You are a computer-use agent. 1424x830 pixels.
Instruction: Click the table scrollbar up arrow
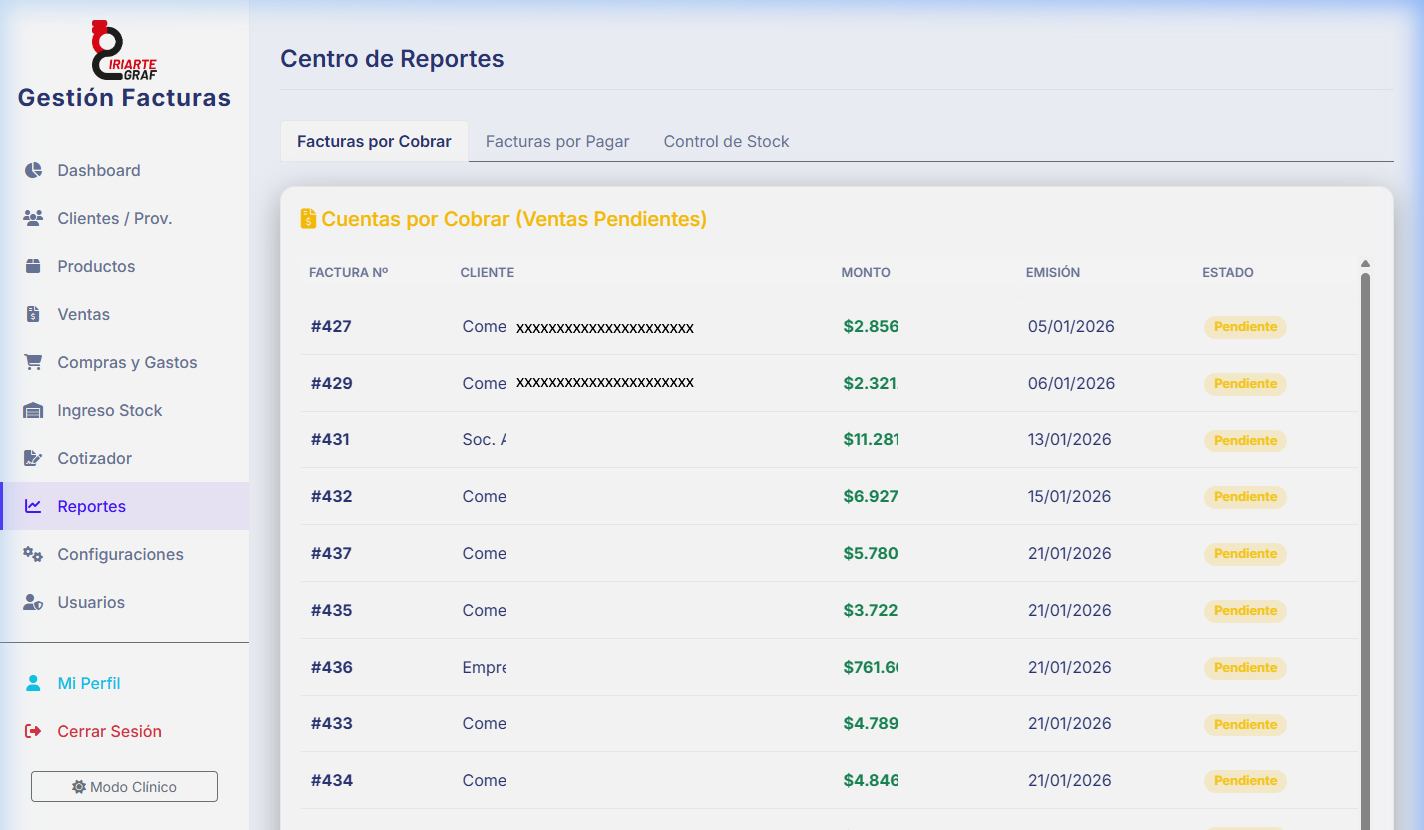(x=1365, y=264)
